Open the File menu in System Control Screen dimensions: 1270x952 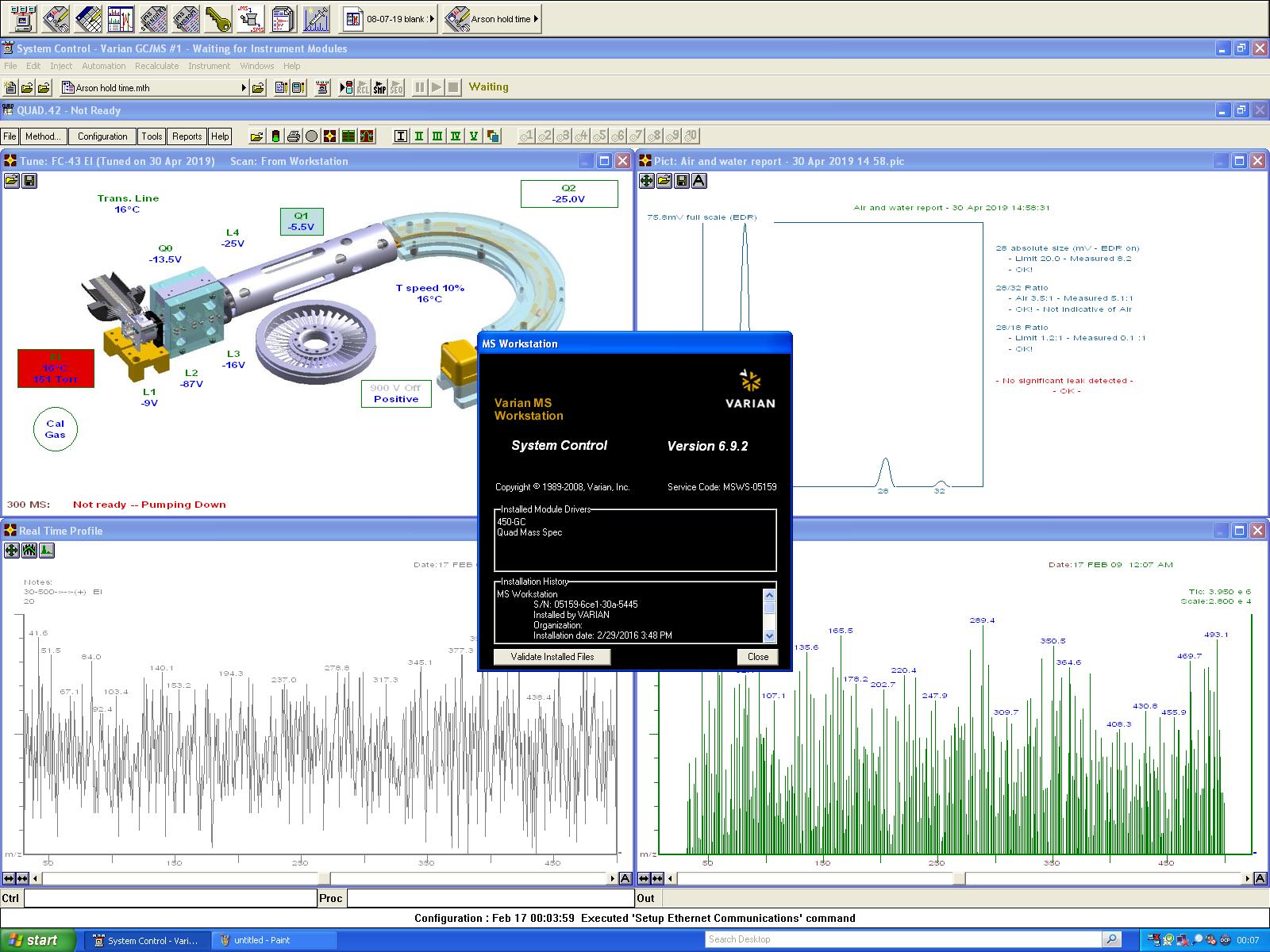10,66
